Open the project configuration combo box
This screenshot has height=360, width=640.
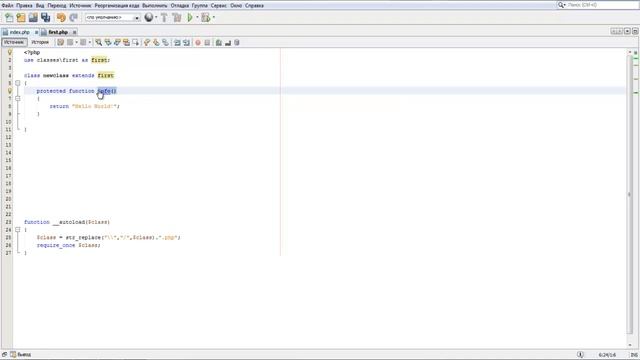(113, 18)
